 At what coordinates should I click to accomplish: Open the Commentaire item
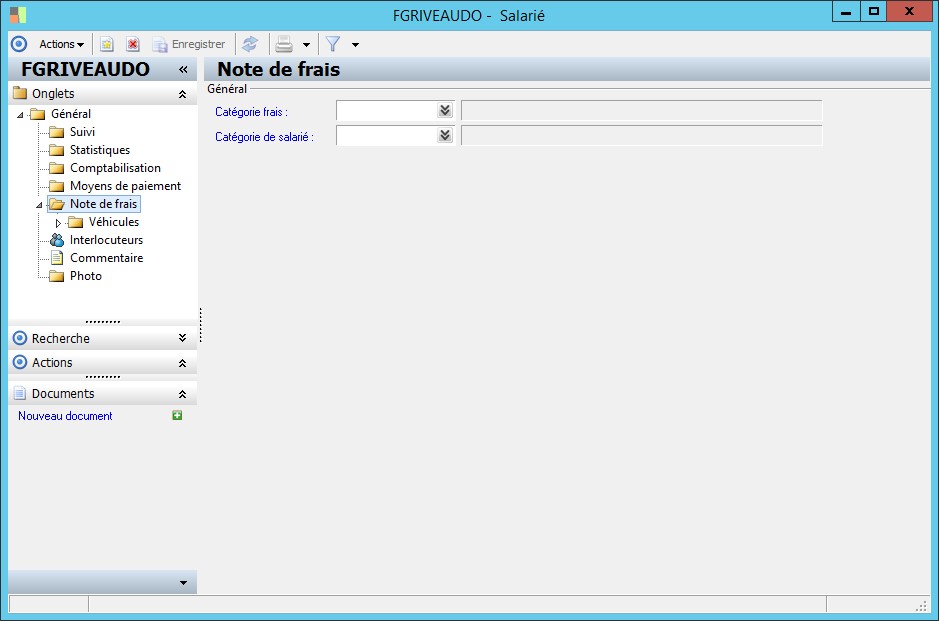tap(107, 258)
